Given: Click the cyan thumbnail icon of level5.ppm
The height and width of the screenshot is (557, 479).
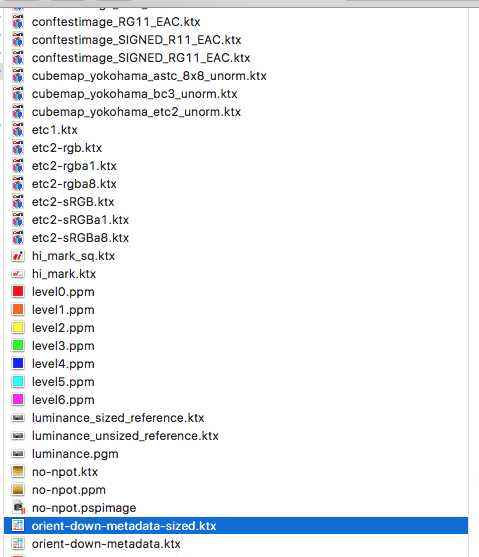Looking at the screenshot, I should [x=18, y=382].
